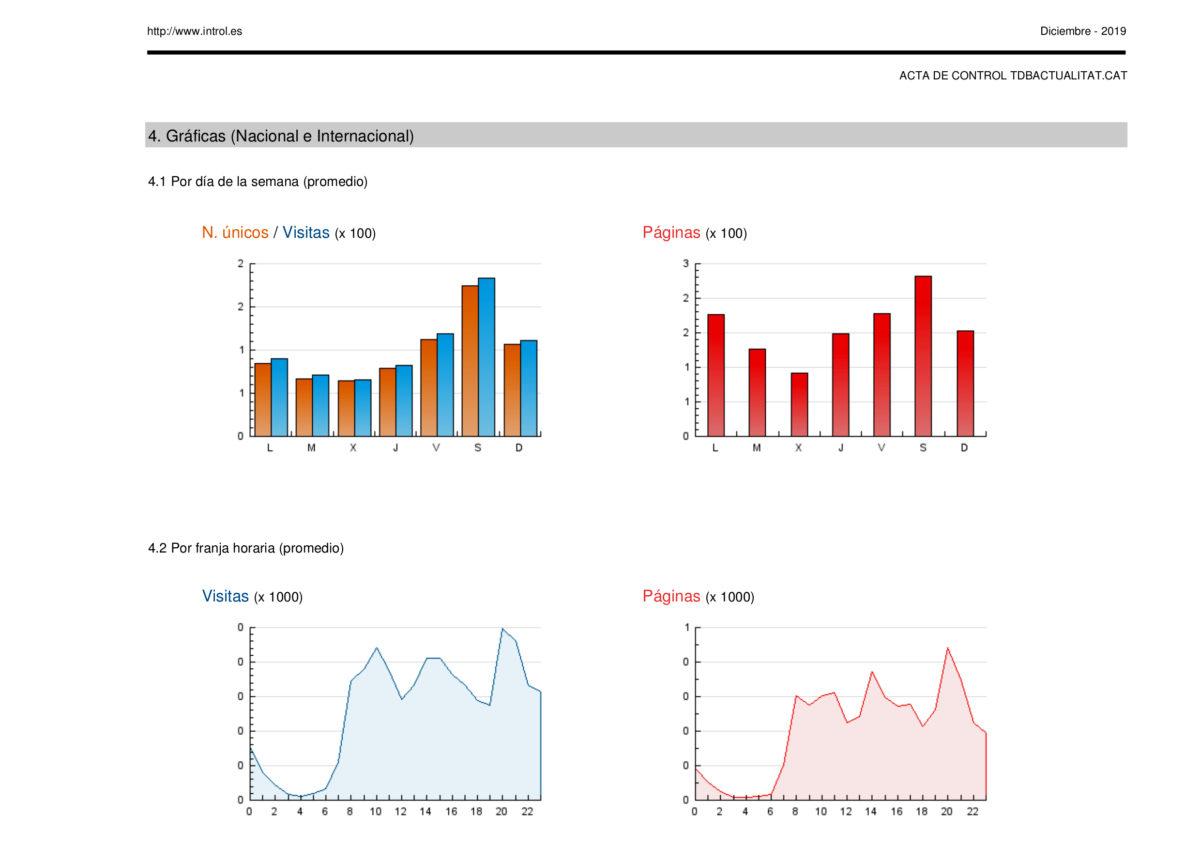Click Friday red bar in Páginas chart
This screenshot has height=862, width=1200.
882,375
